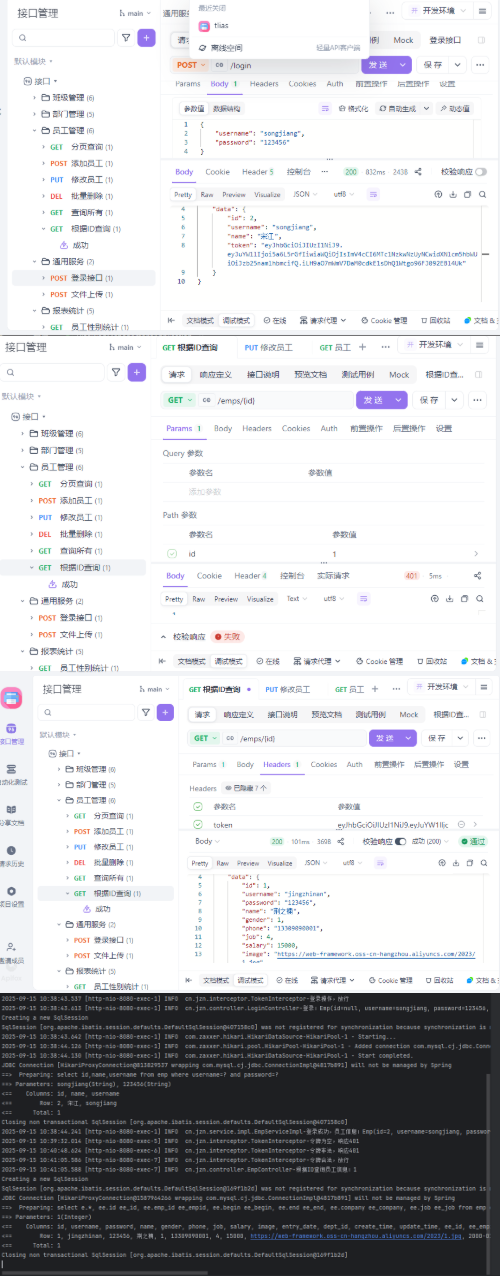Image resolution: width=500 pixels, height=1276 pixels.
Task: Select Raw view in the /login response
Action: [x=207, y=194]
